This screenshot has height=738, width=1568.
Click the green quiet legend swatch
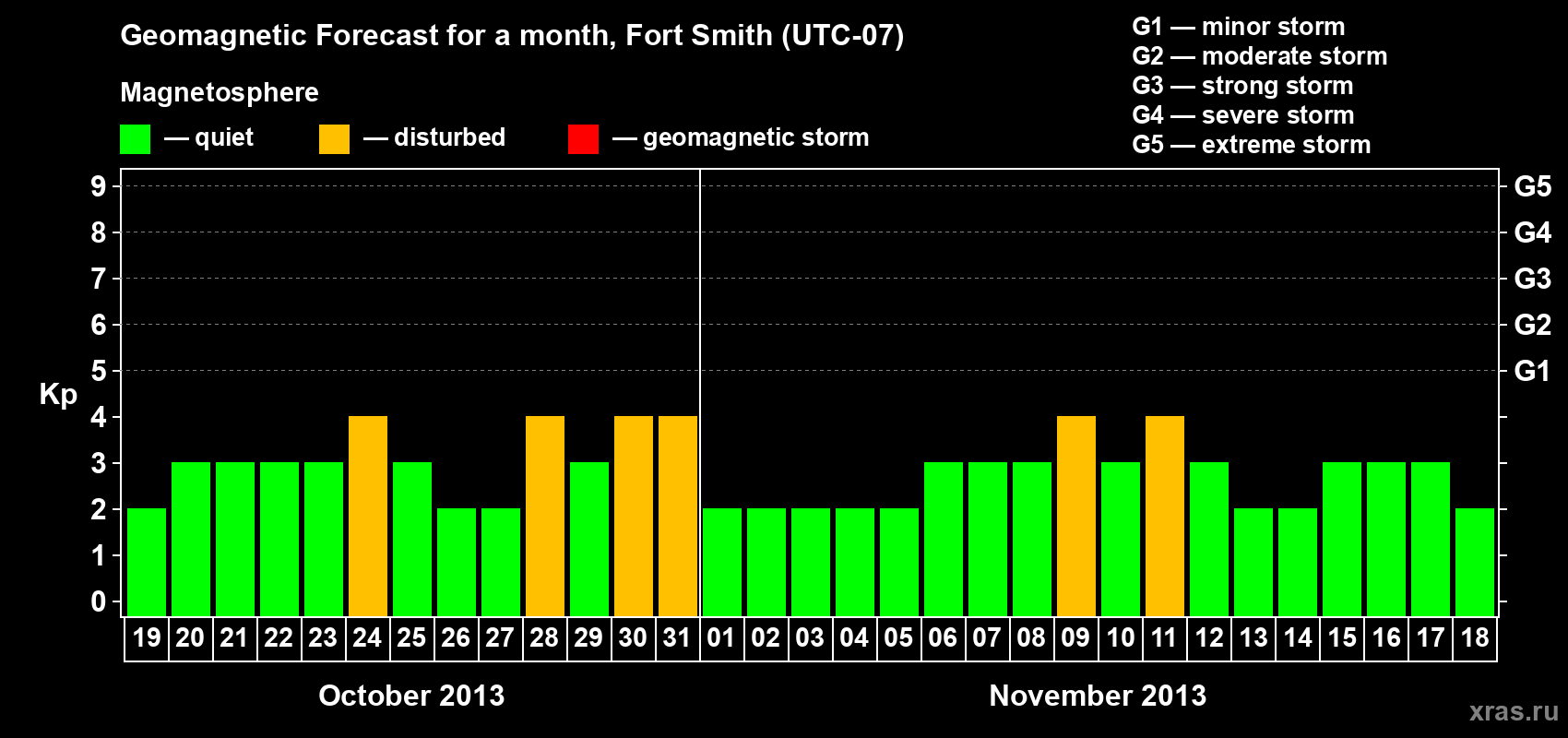tap(135, 139)
